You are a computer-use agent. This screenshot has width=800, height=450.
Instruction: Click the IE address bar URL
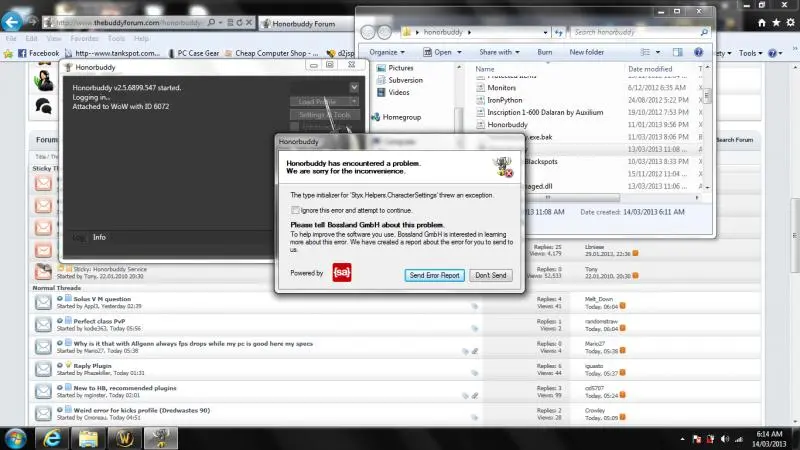coord(128,23)
